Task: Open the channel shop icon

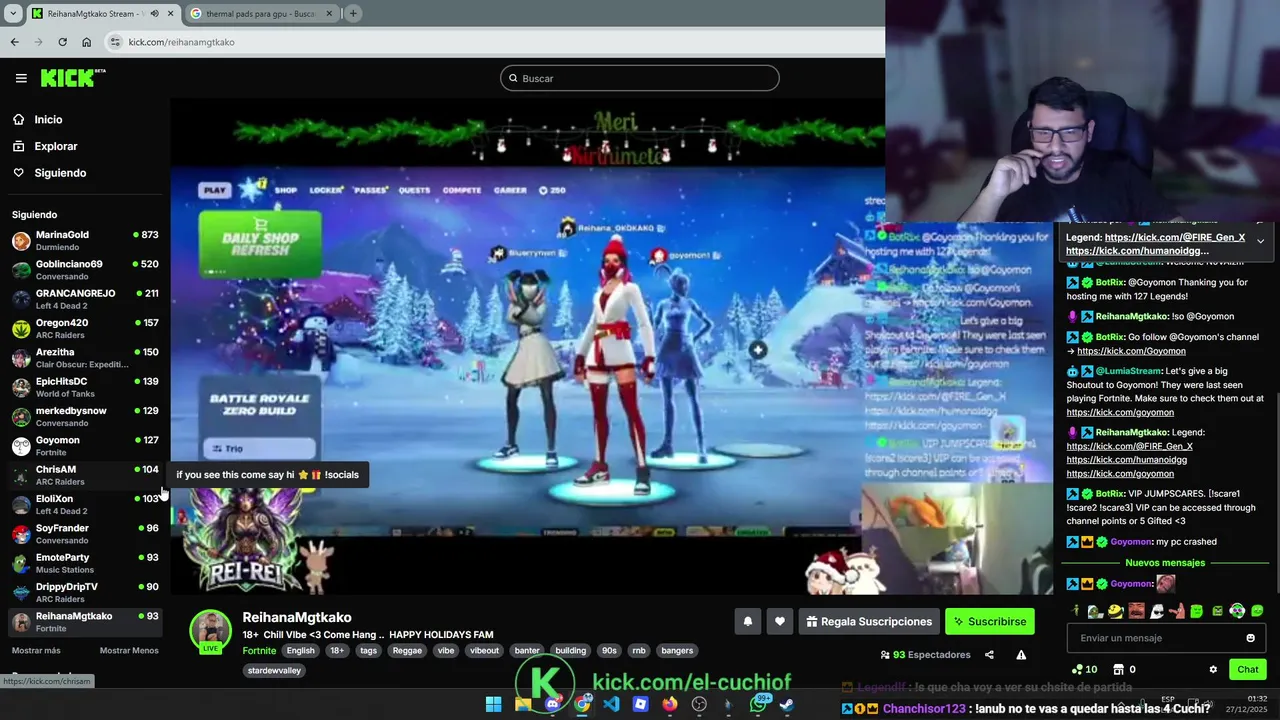Action: click(1119, 669)
